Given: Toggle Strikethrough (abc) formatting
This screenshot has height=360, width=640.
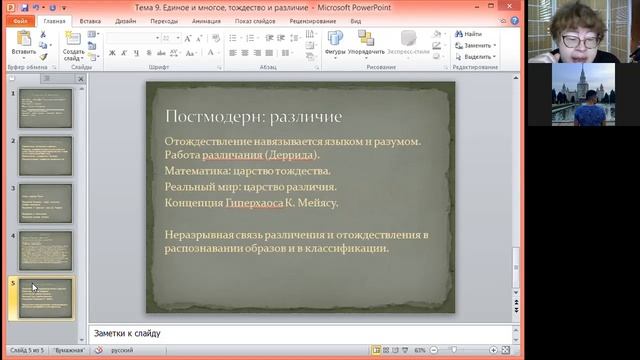Looking at the screenshot, I should coord(161,53).
